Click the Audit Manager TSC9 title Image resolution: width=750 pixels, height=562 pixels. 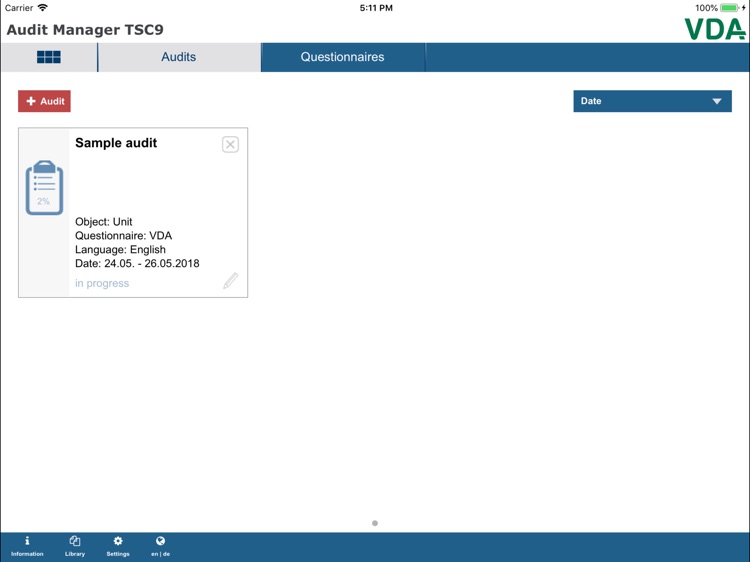pyautogui.click(x=85, y=30)
